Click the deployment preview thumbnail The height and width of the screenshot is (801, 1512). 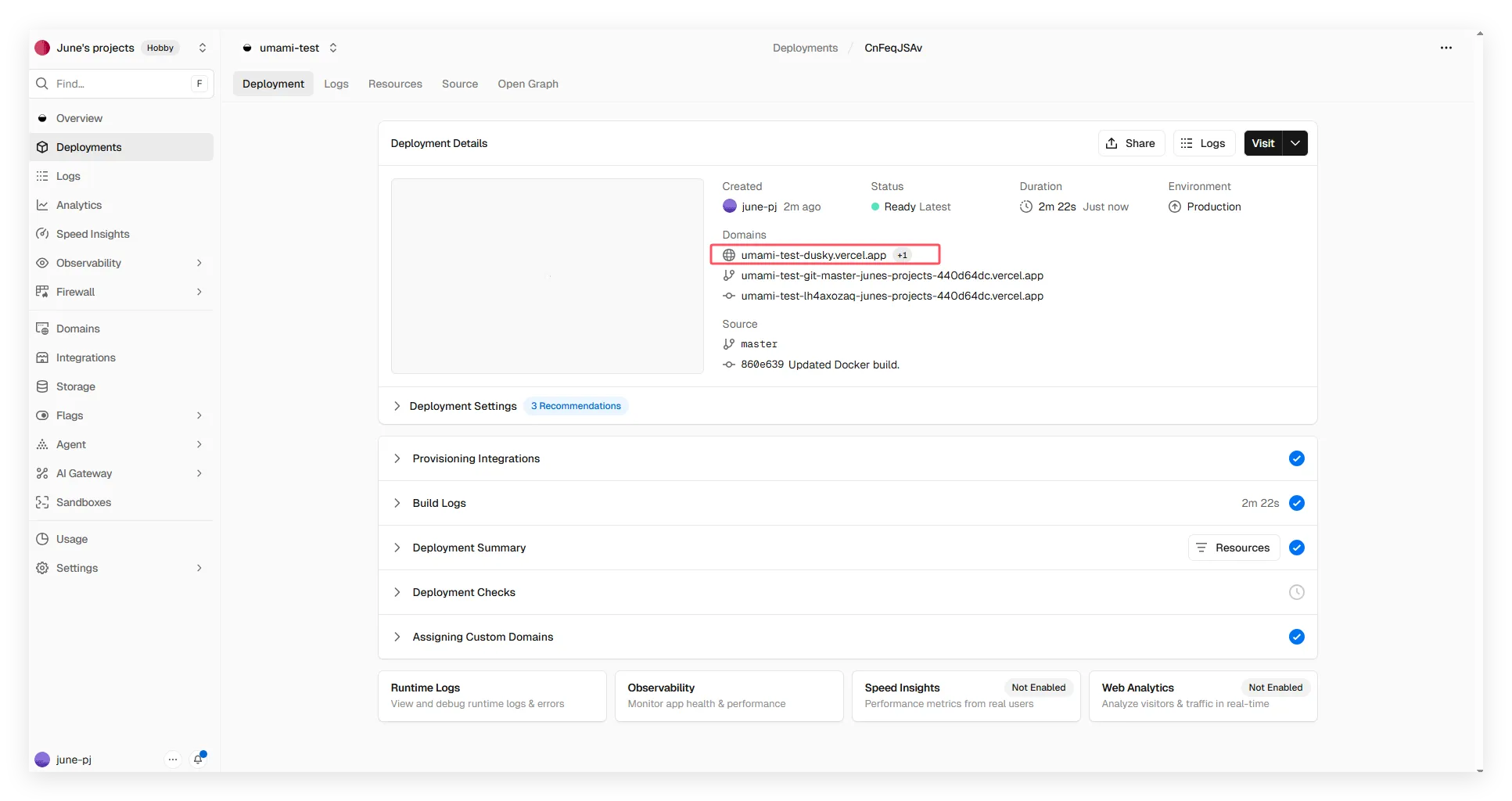coord(547,276)
